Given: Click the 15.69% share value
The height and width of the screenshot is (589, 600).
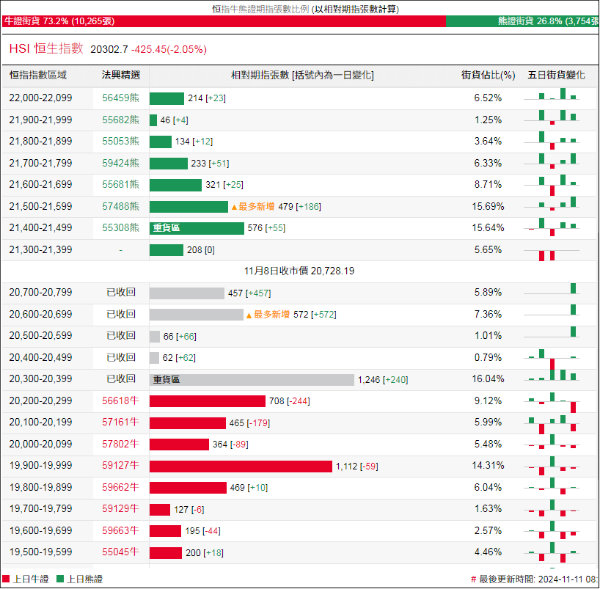Looking at the screenshot, I should point(488,207).
